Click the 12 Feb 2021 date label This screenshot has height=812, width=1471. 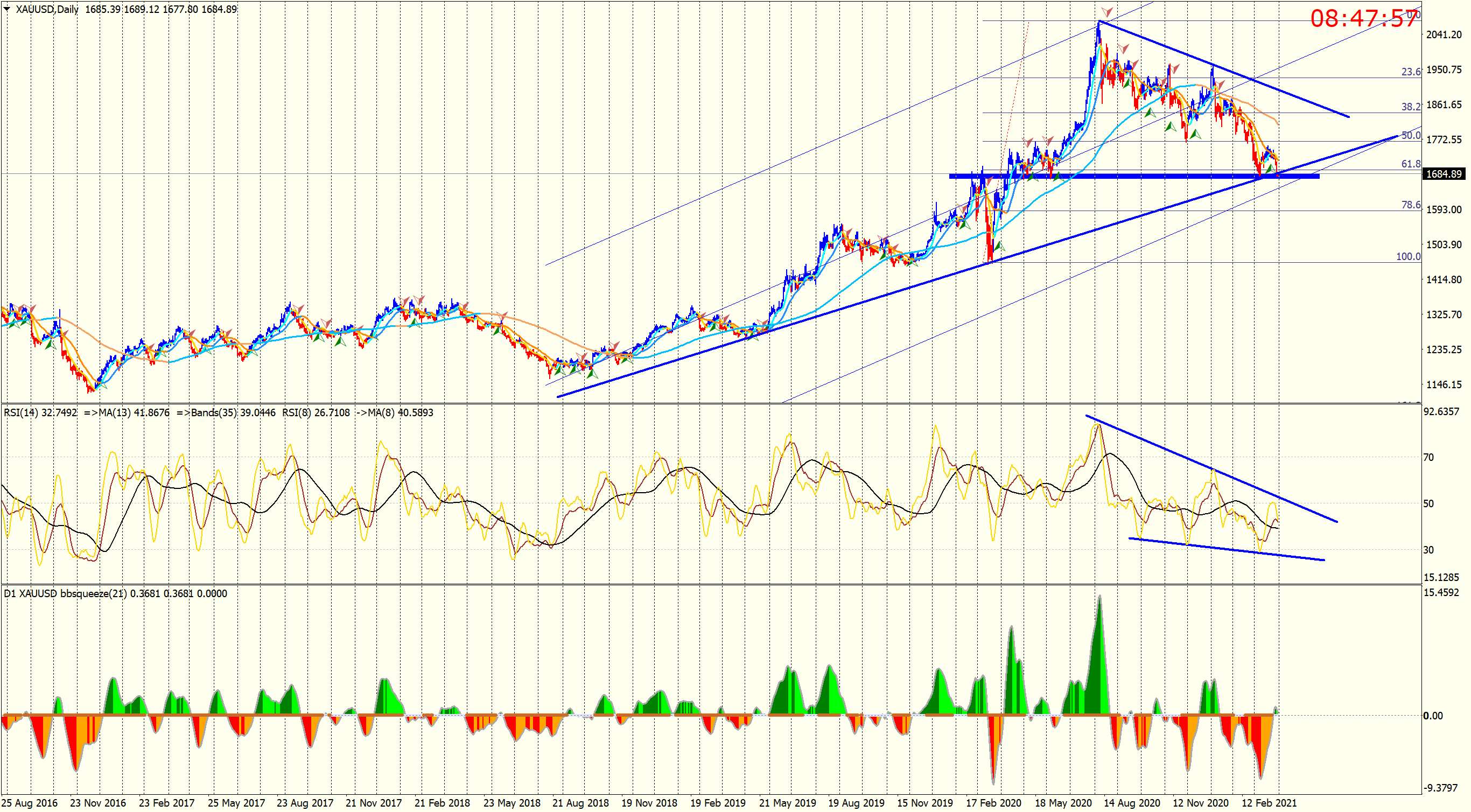[x=1269, y=803]
